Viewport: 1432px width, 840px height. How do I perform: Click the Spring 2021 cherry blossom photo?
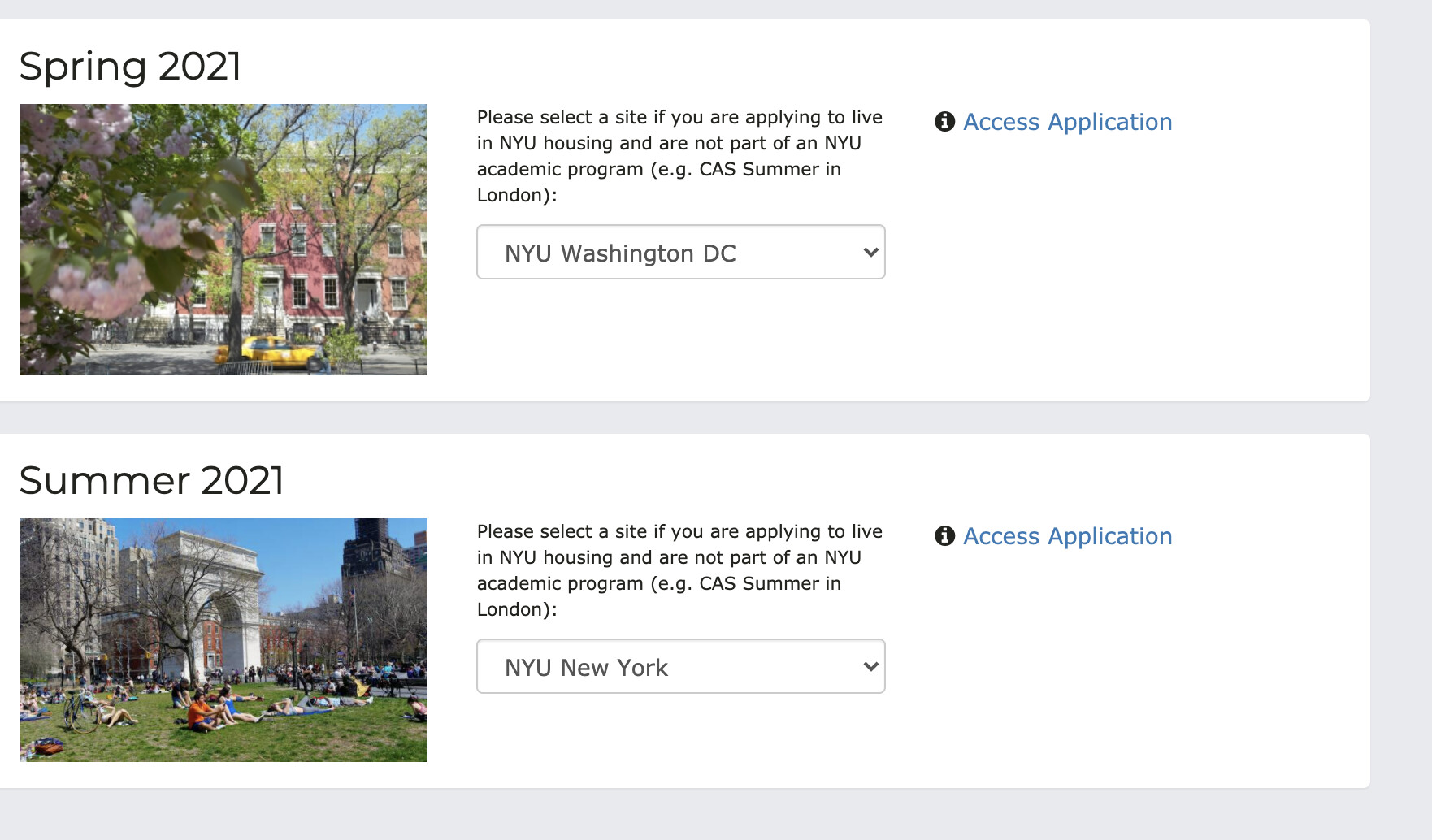tap(223, 239)
